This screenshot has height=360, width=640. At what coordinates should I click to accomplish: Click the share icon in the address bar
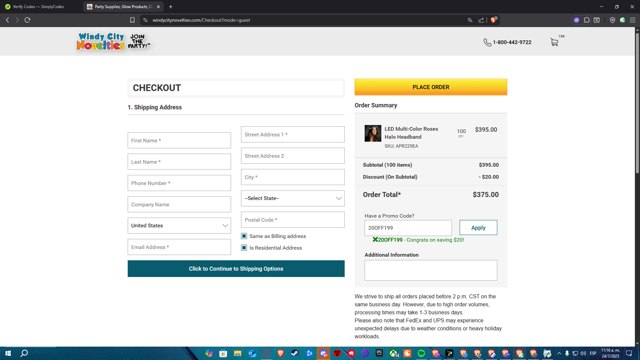481,20
